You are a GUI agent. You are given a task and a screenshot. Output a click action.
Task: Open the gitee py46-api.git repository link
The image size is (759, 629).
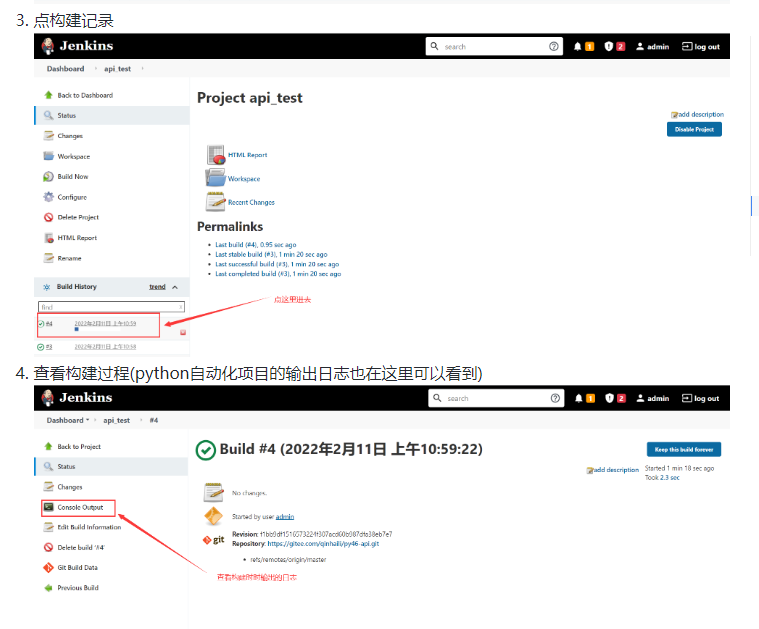[x=323, y=544]
